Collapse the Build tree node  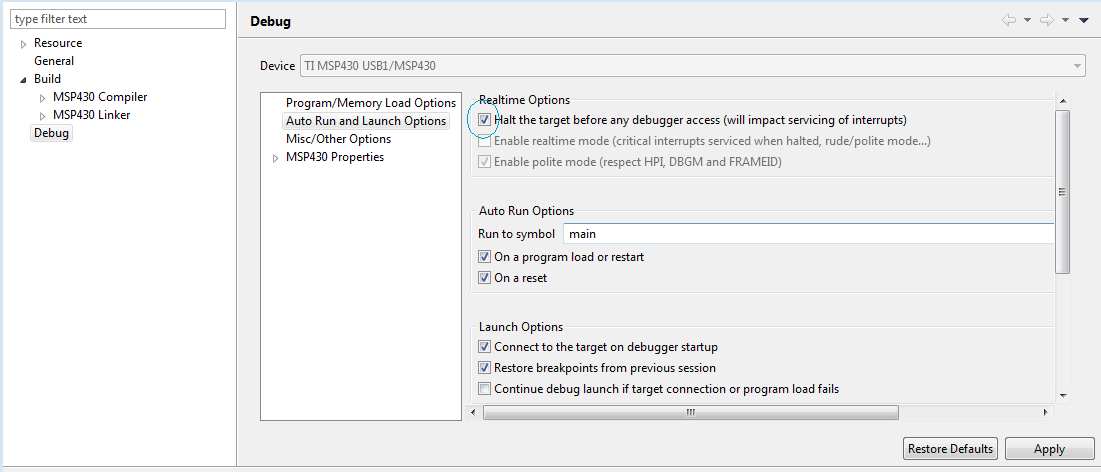pos(23,79)
